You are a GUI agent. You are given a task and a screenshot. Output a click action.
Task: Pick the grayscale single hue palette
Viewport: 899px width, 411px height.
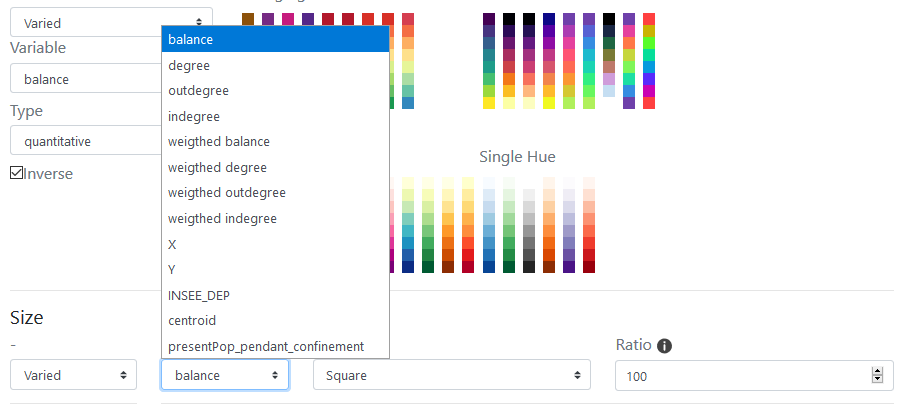pyautogui.click(x=529, y=230)
